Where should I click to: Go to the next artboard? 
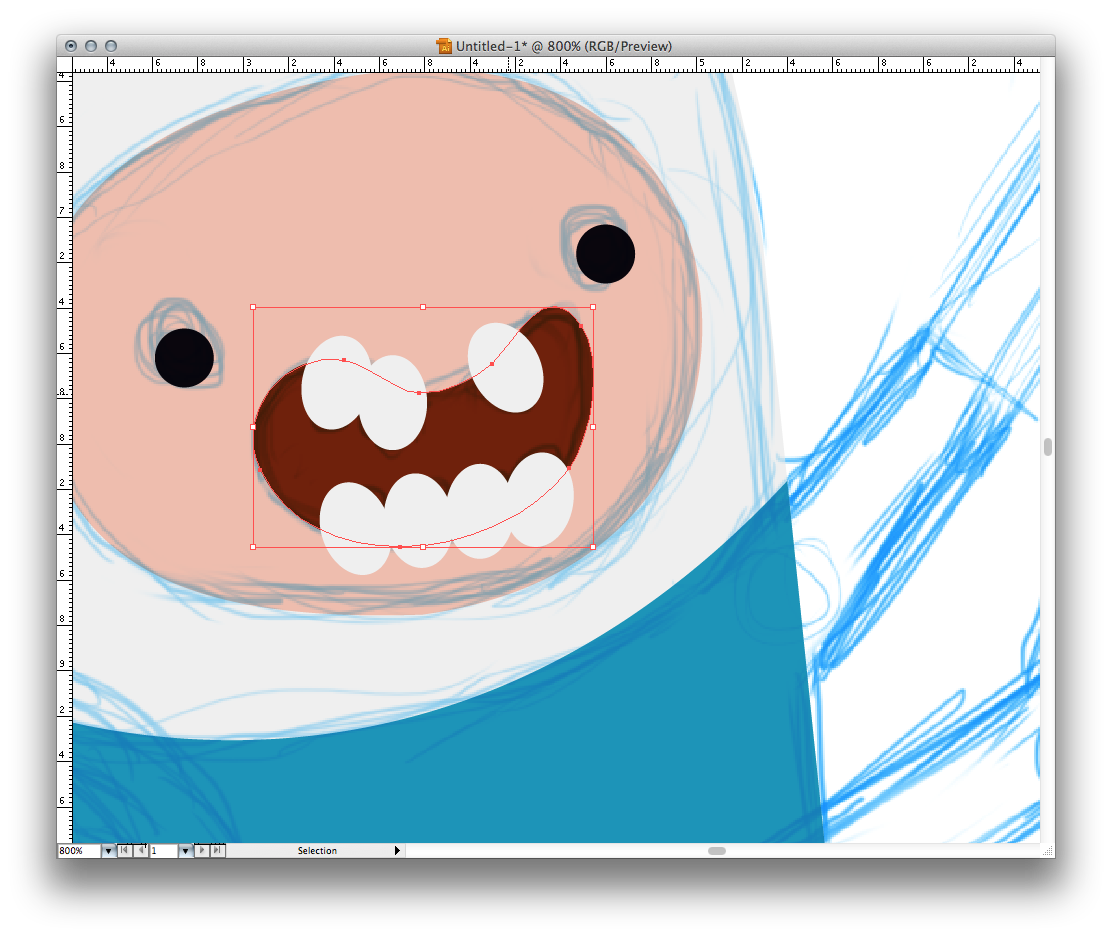click(203, 851)
